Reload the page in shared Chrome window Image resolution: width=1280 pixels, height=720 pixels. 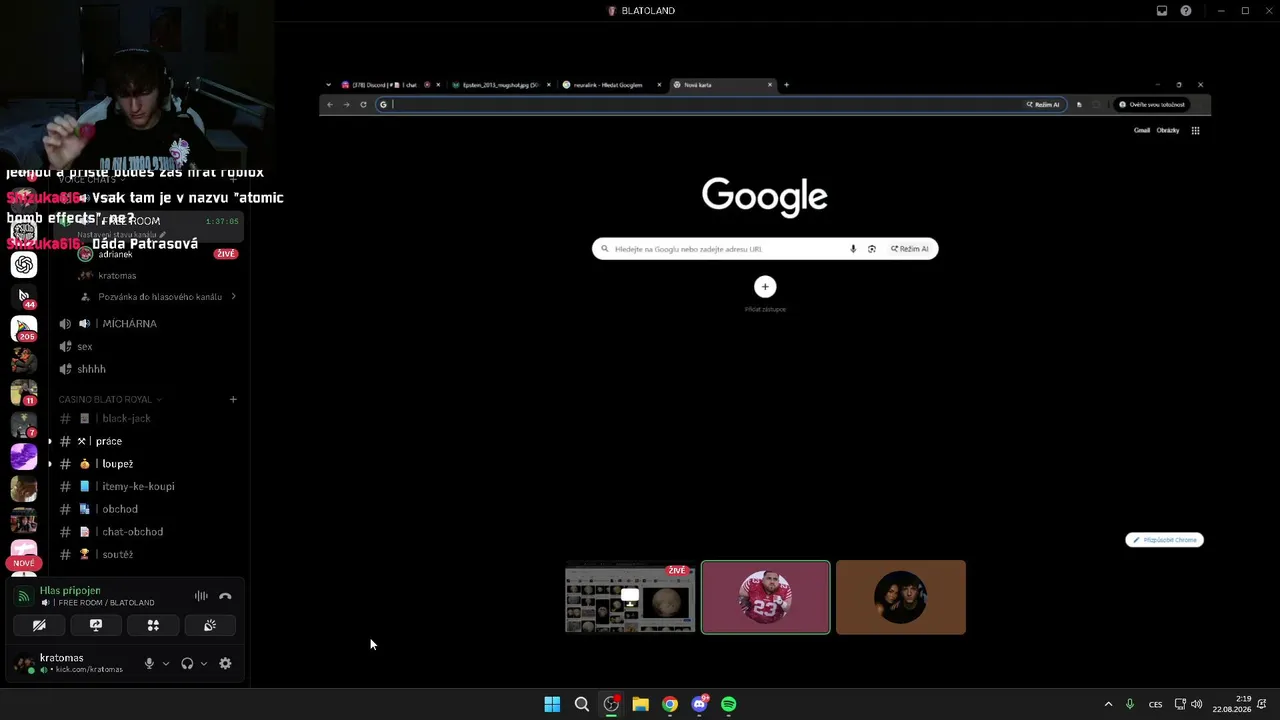click(x=363, y=105)
